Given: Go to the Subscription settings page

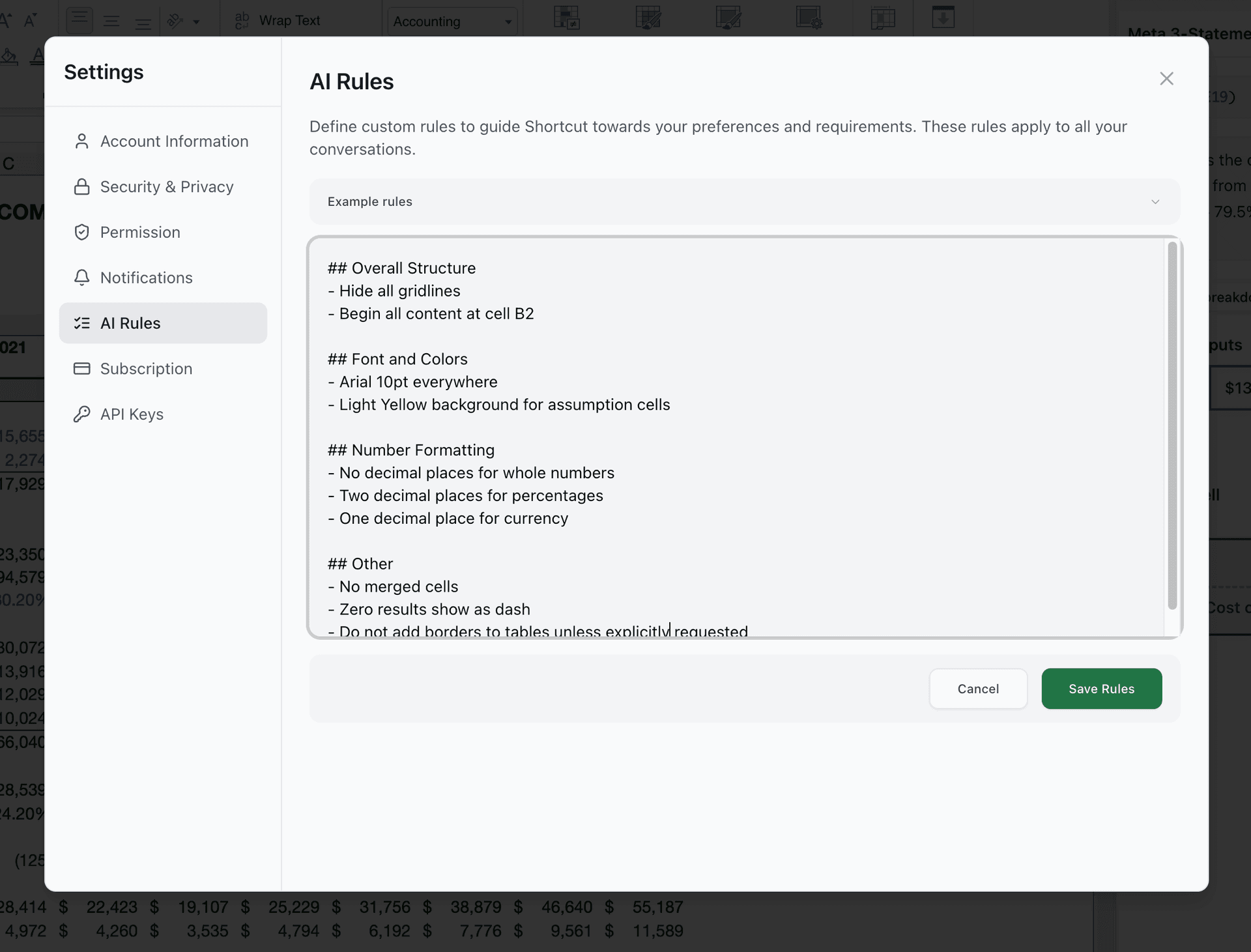Looking at the screenshot, I should 146,368.
